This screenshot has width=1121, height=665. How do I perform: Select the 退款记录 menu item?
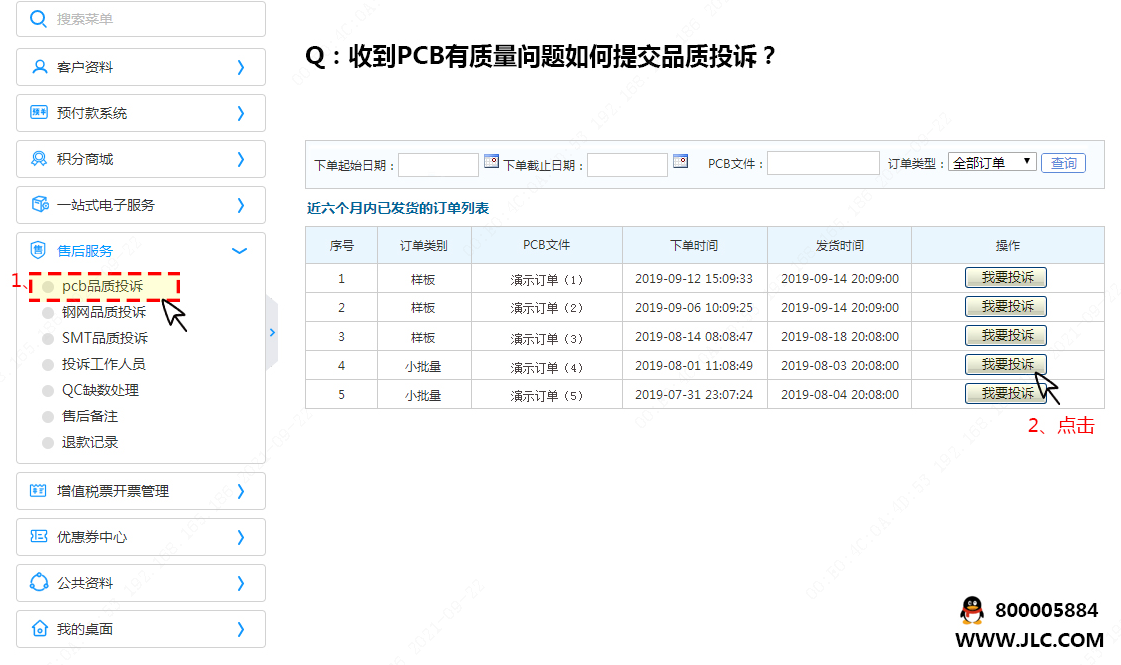[x=90, y=442]
